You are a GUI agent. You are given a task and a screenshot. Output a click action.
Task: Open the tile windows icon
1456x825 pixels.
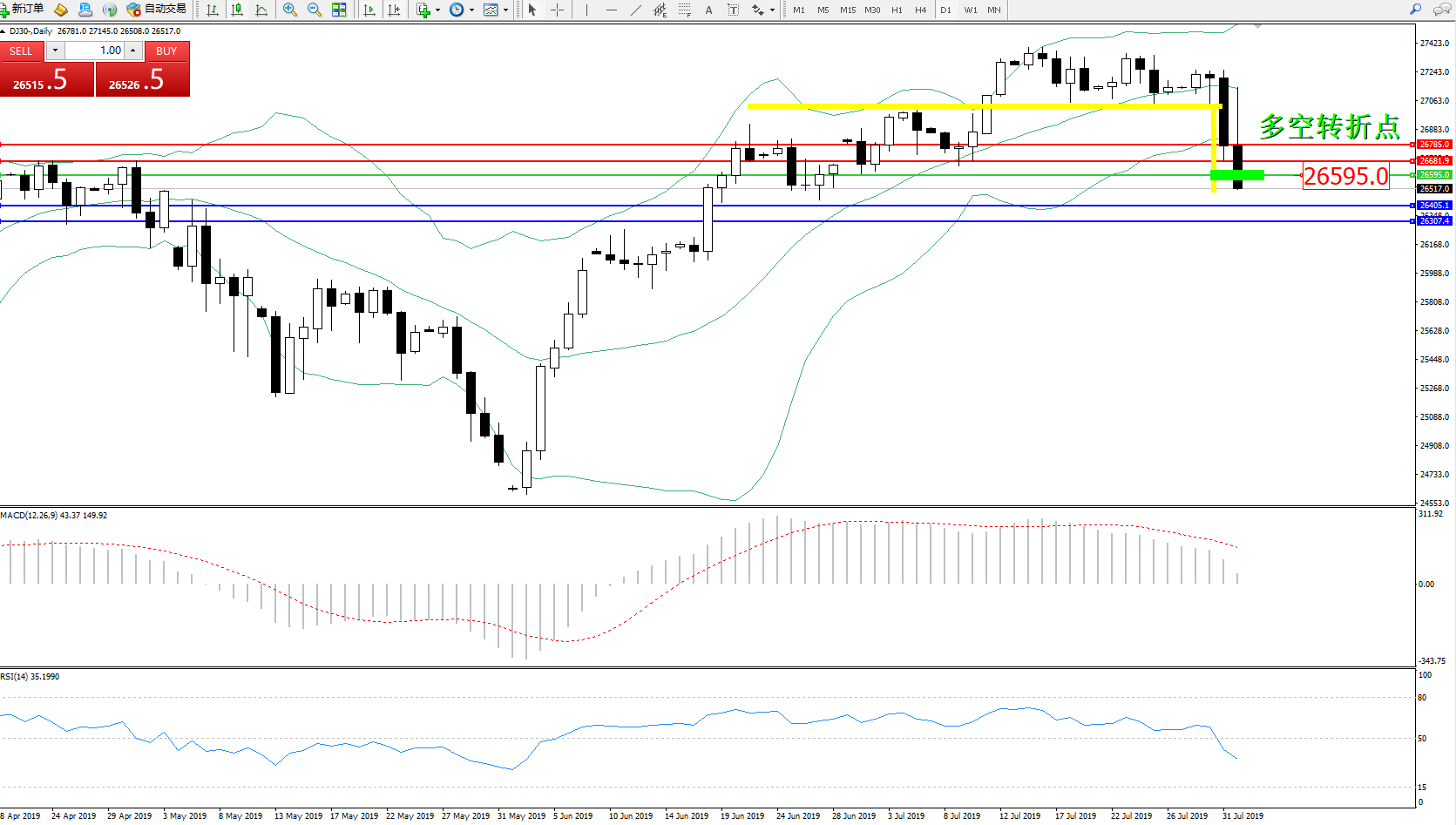pos(339,10)
